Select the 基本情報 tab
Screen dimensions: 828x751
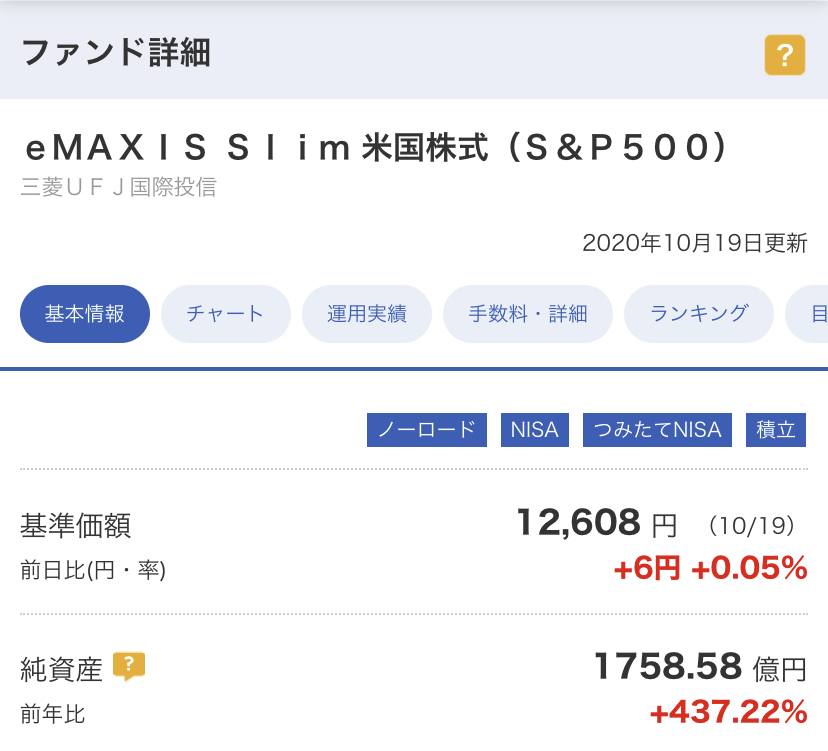[x=85, y=314]
